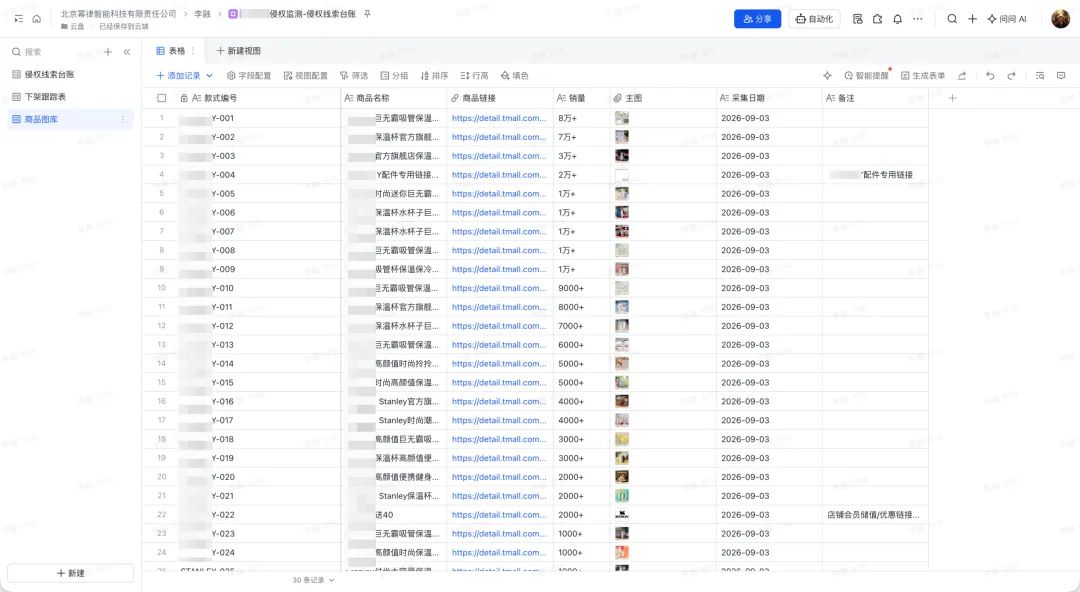Click the export arrow icon after 生成表单
This screenshot has height=592, width=1080.
click(x=962, y=76)
